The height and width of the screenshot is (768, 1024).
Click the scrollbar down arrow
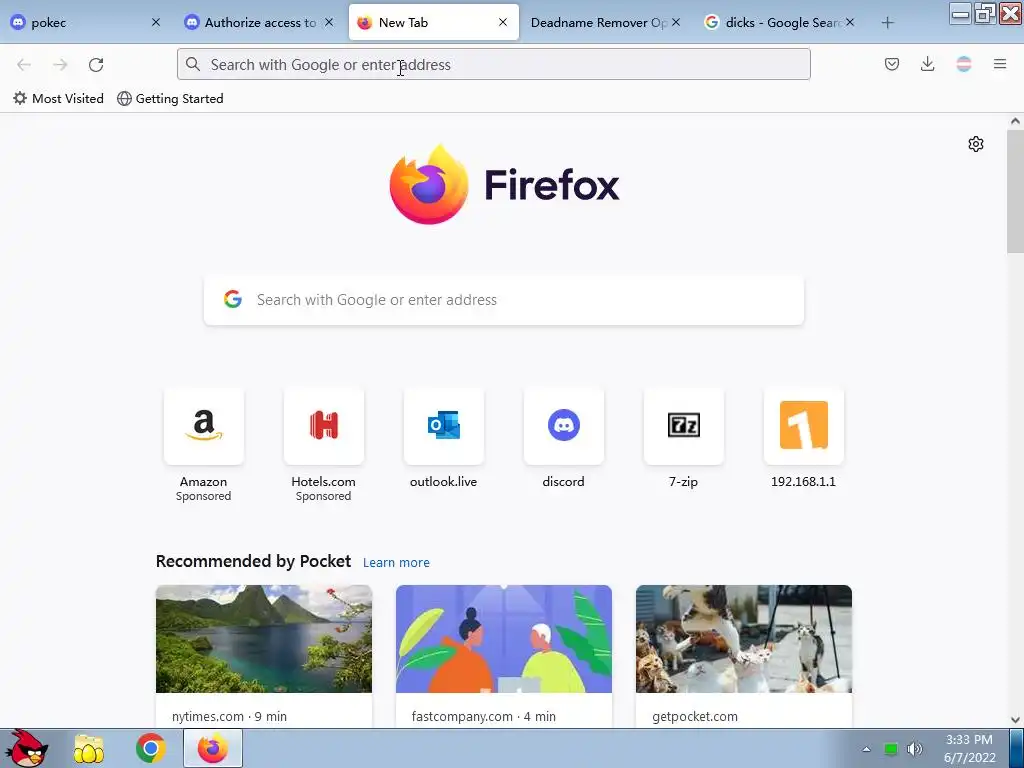[x=1015, y=720]
